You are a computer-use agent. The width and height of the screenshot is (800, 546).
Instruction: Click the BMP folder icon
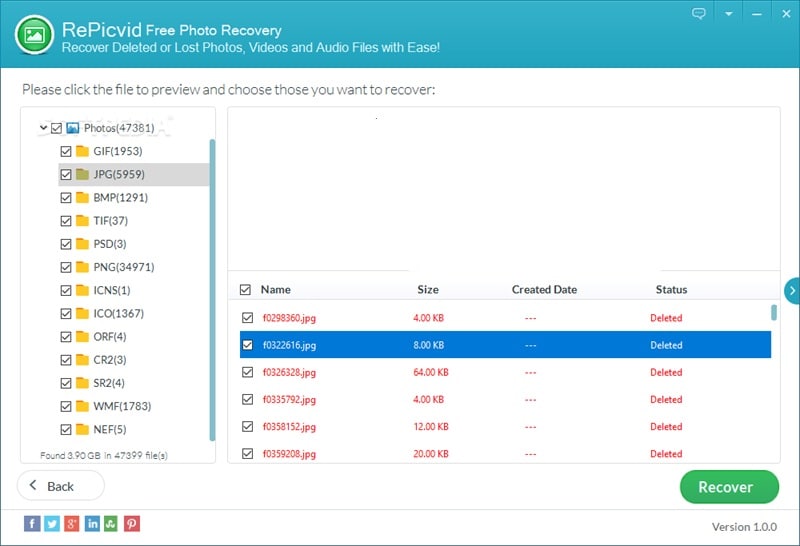(82, 197)
